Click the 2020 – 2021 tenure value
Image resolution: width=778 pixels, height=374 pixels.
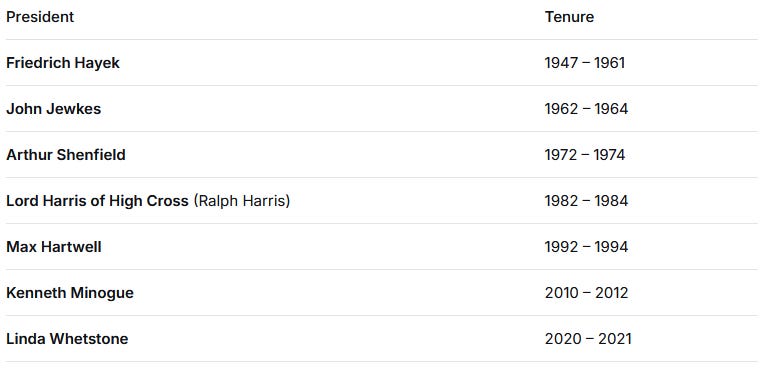[x=588, y=339]
